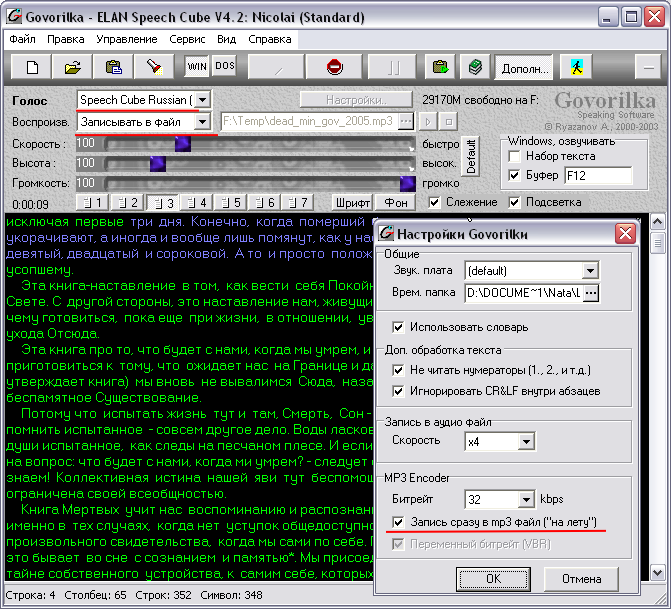Select bookmark 4
Image resolution: width=671 pixels, height=609 pixels.
[197, 202]
